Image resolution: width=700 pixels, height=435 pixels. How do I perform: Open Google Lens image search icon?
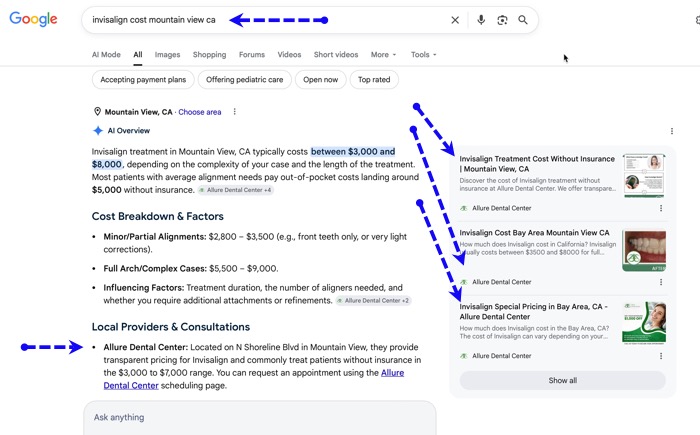pos(502,20)
